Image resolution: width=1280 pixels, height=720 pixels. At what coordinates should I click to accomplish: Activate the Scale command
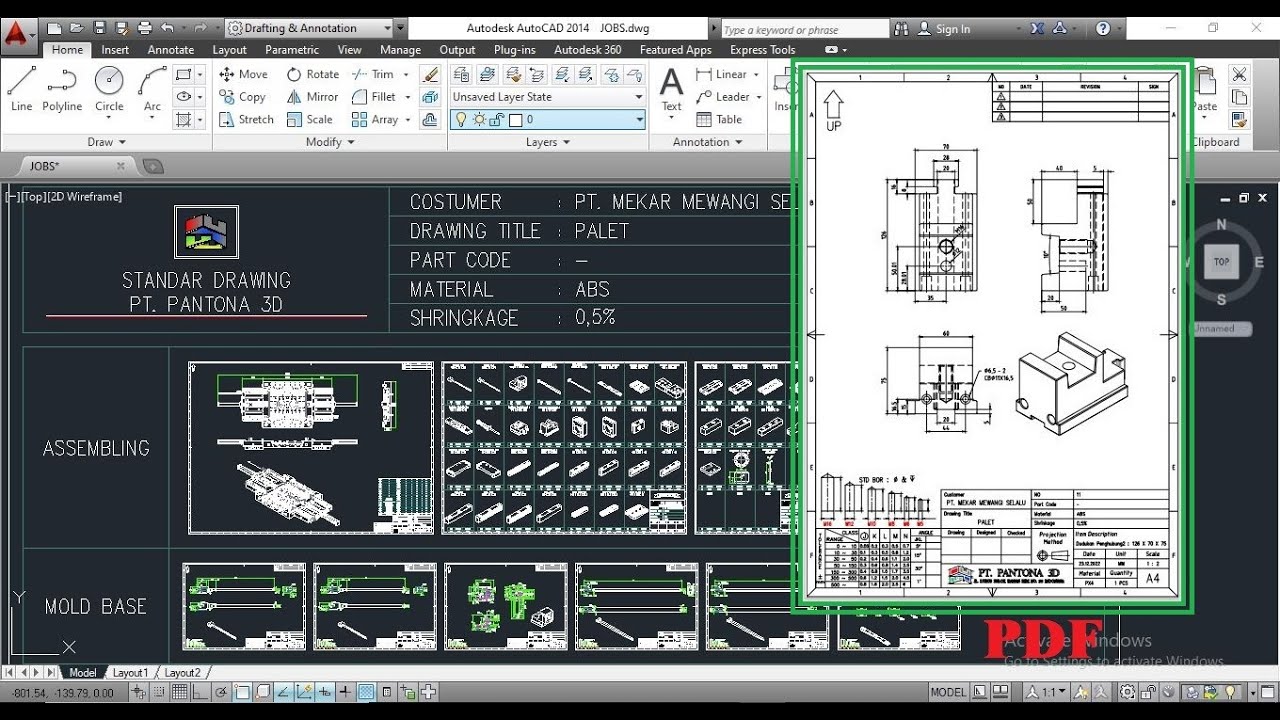[x=309, y=119]
